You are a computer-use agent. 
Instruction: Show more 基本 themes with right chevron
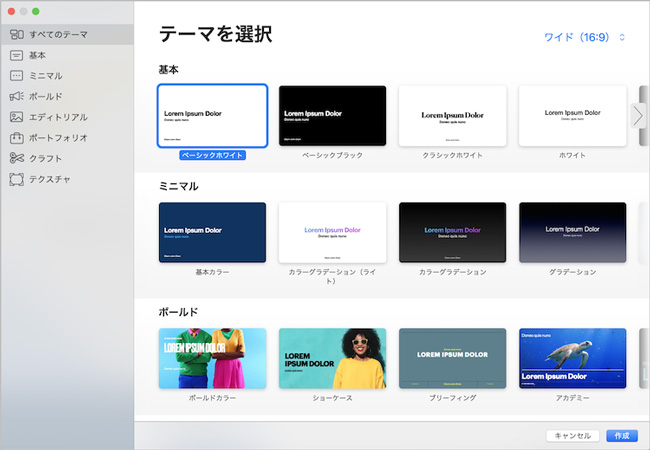coord(638,116)
